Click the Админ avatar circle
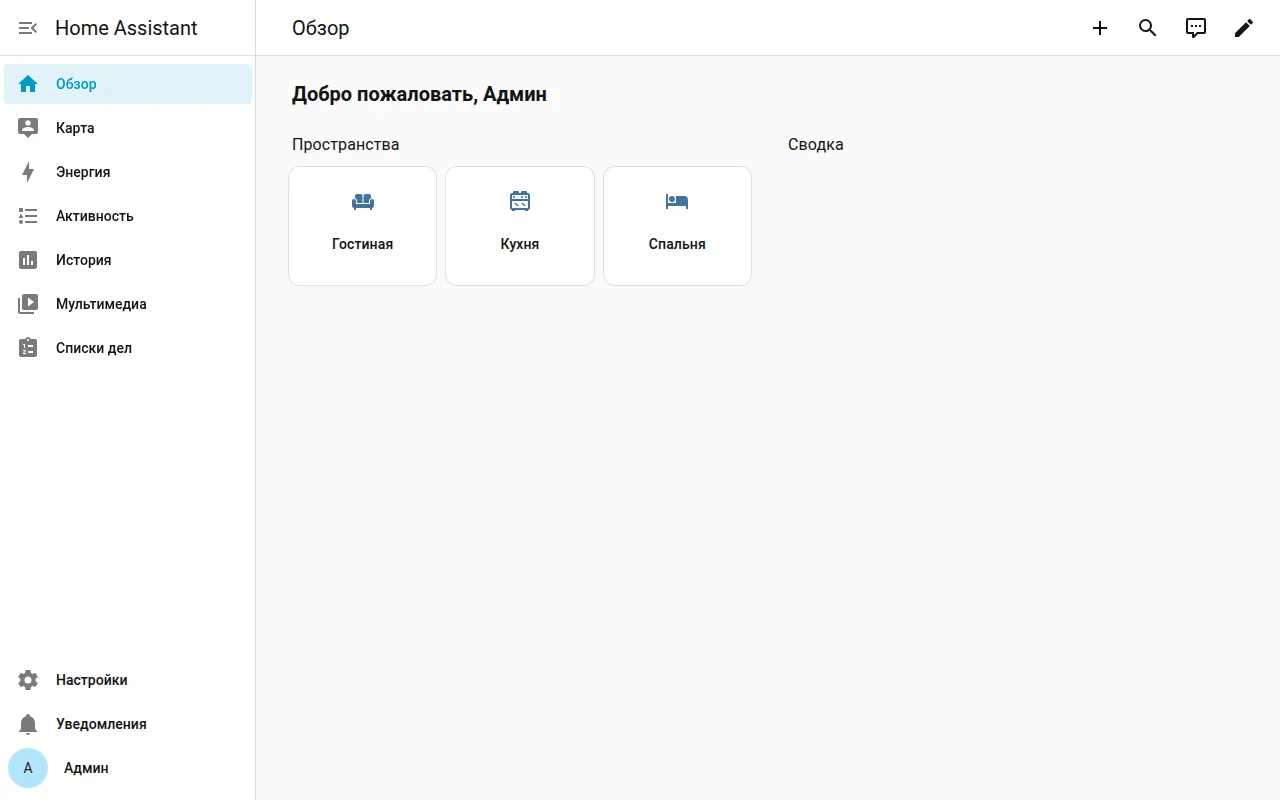 [x=28, y=768]
